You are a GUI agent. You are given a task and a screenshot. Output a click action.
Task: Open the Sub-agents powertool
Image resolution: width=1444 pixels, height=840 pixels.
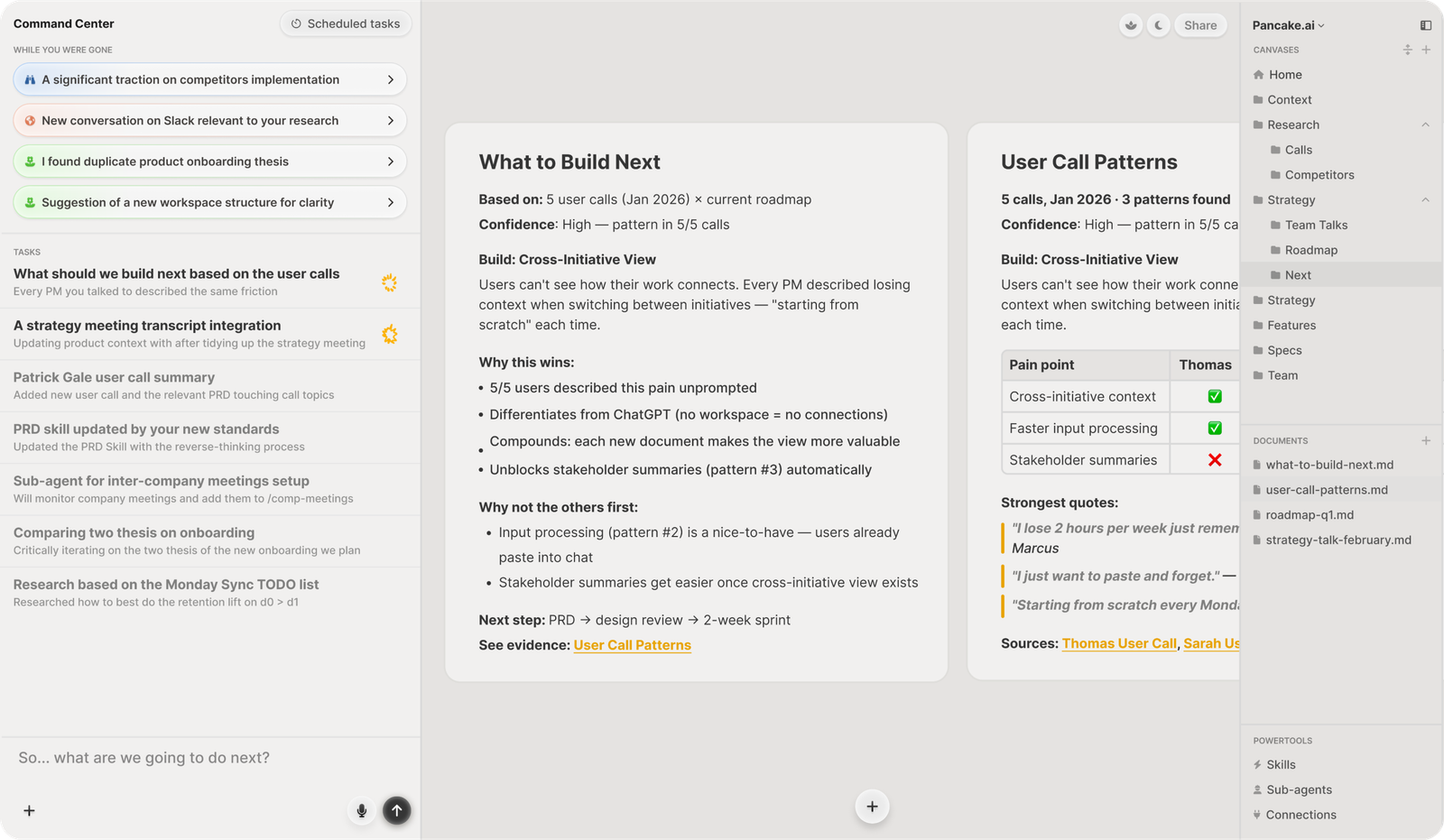[x=1299, y=789]
